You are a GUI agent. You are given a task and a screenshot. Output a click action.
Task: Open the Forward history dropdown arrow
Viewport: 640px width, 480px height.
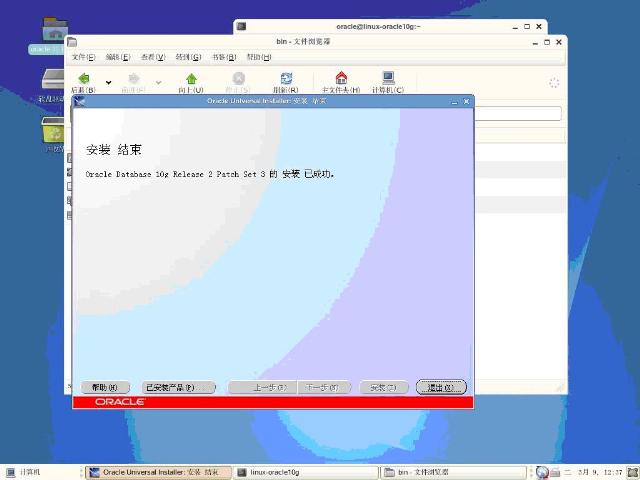coord(158,82)
